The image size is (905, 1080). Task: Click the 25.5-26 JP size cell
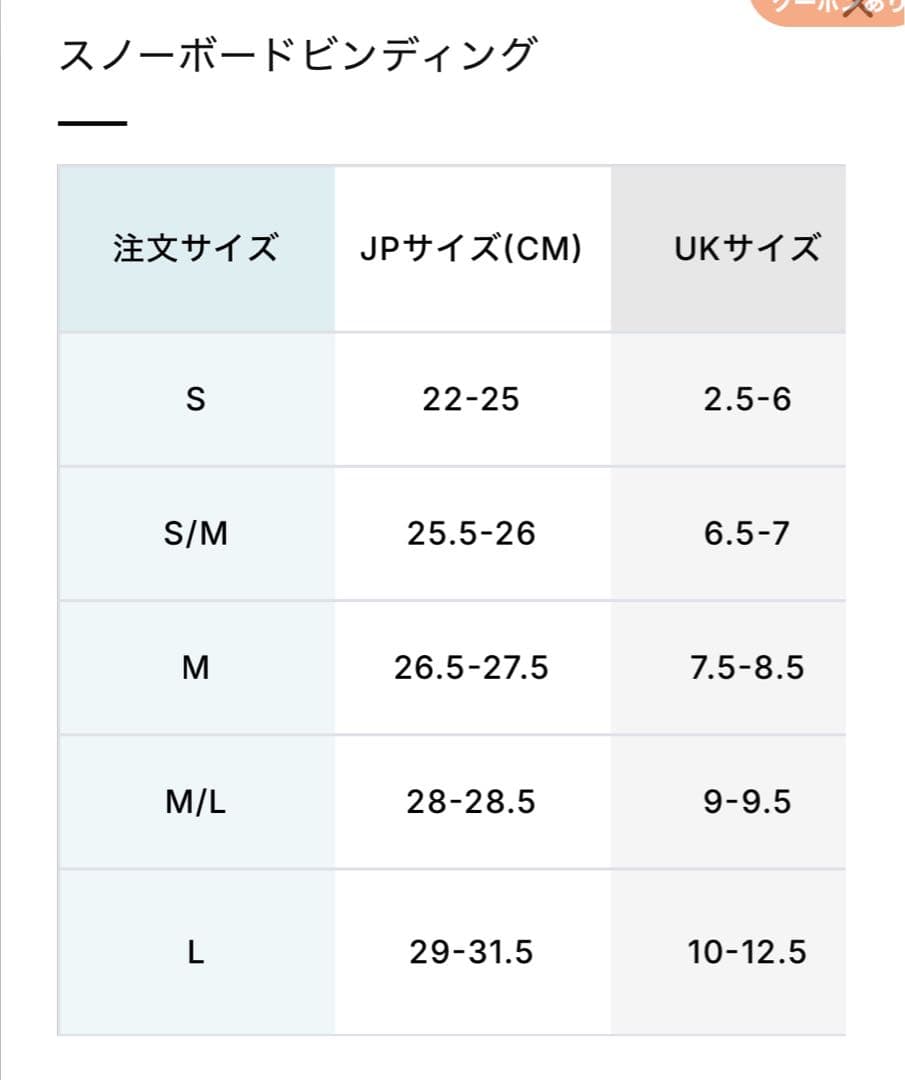(x=471, y=534)
